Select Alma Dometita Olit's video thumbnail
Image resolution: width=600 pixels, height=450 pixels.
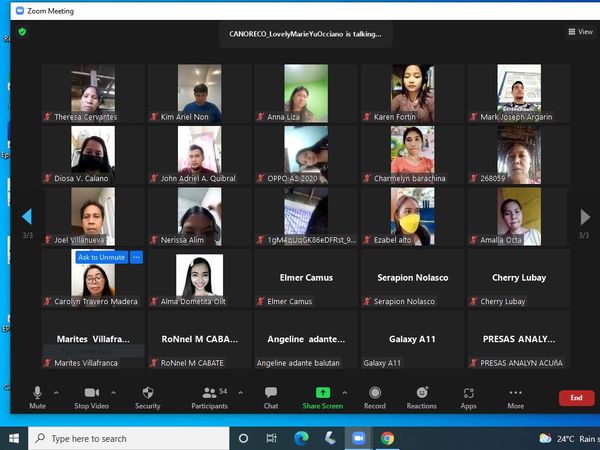pos(199,275)
